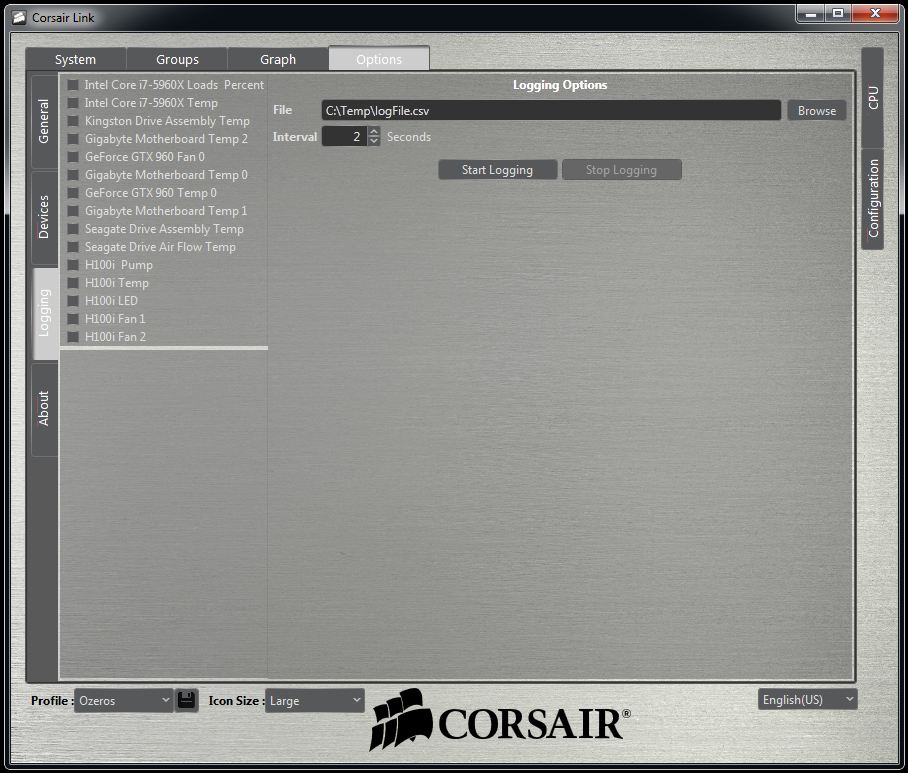Click the Stop Logging button

tap(621, 170)
